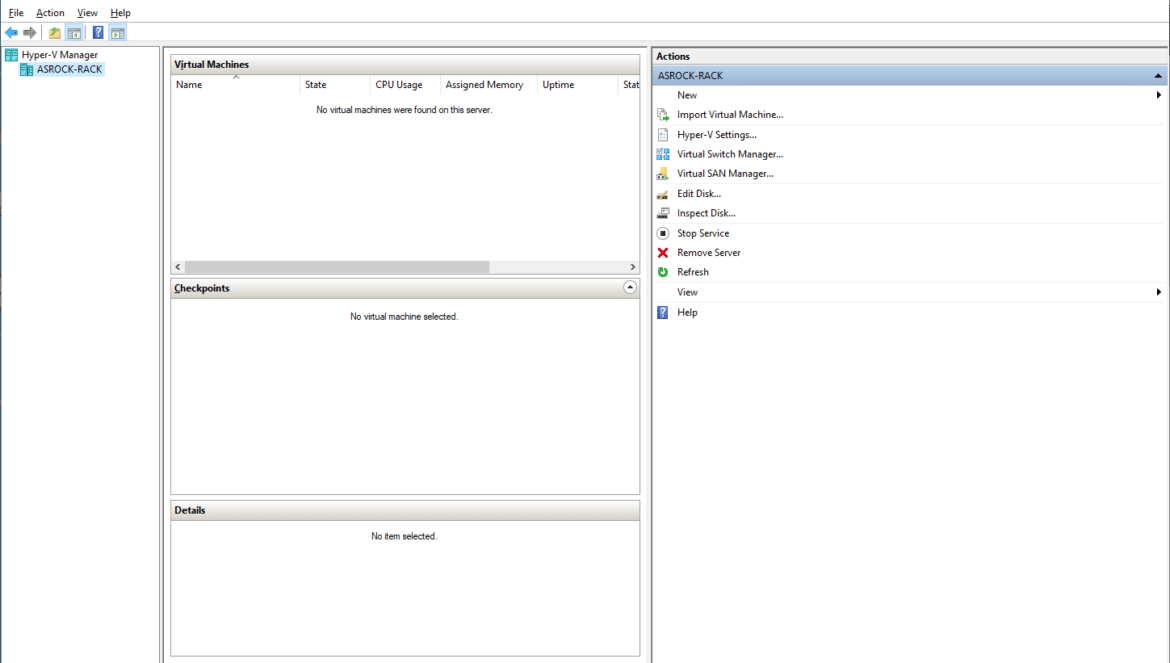Click the Help question mark icon in Actions
This screenshot has width=1170, height=663.
click(663, 312)
